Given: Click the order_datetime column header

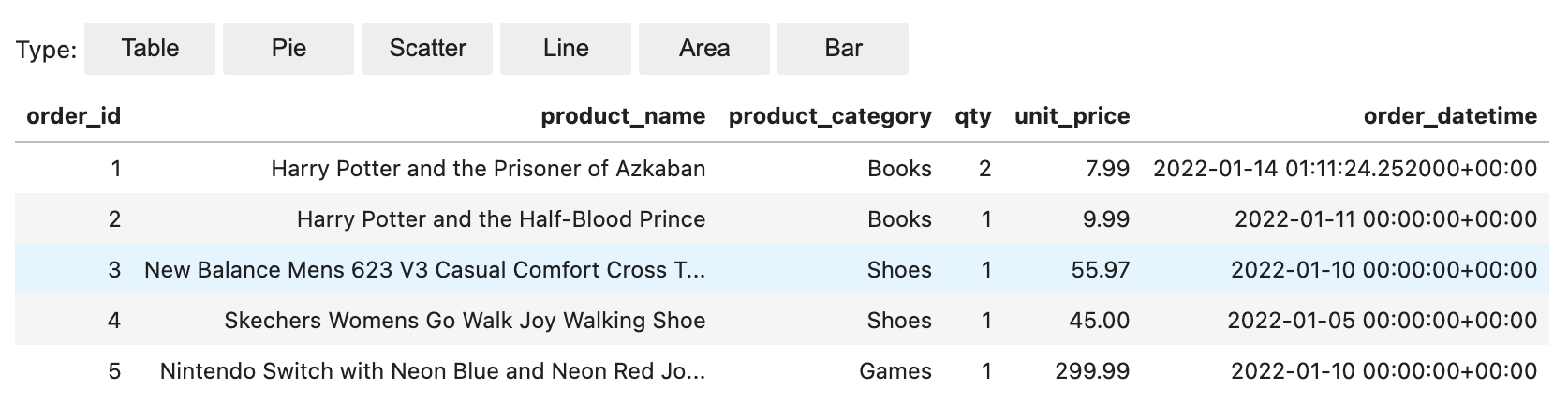Looking at the screenshot, I should pyautogui.click(x=1450, y=116).
